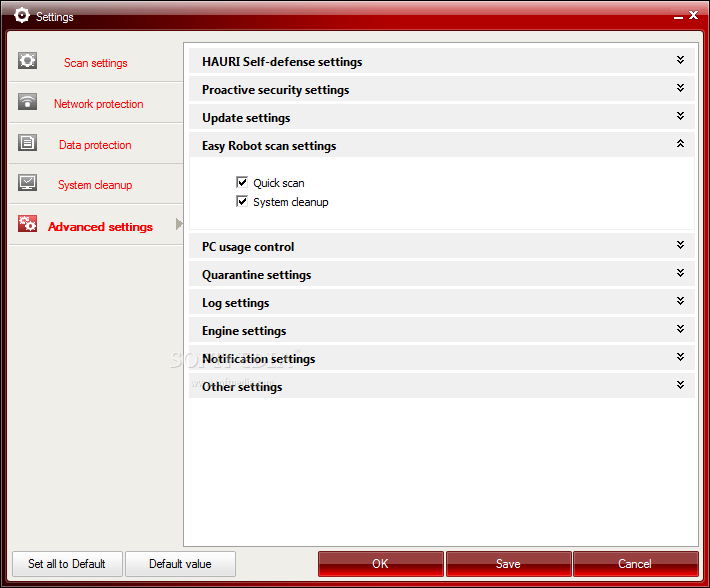The height and width of the screenshot is (588, 710).
Task: Select the Data protection tab
Action: point(95,145)
